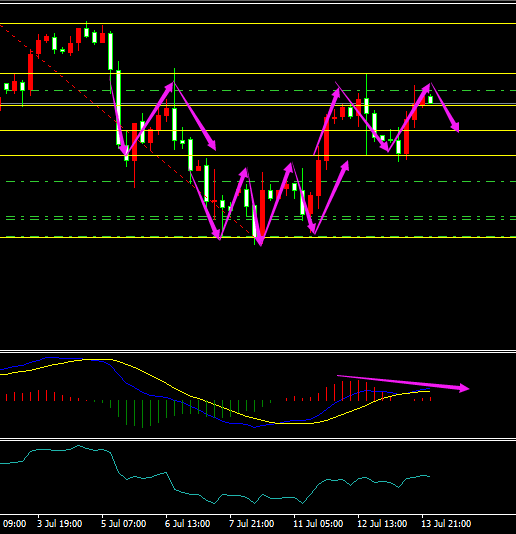Click the 5 Jul 07:00 time label
Viewport: 516px width, 534px height.
click(124, 523)
